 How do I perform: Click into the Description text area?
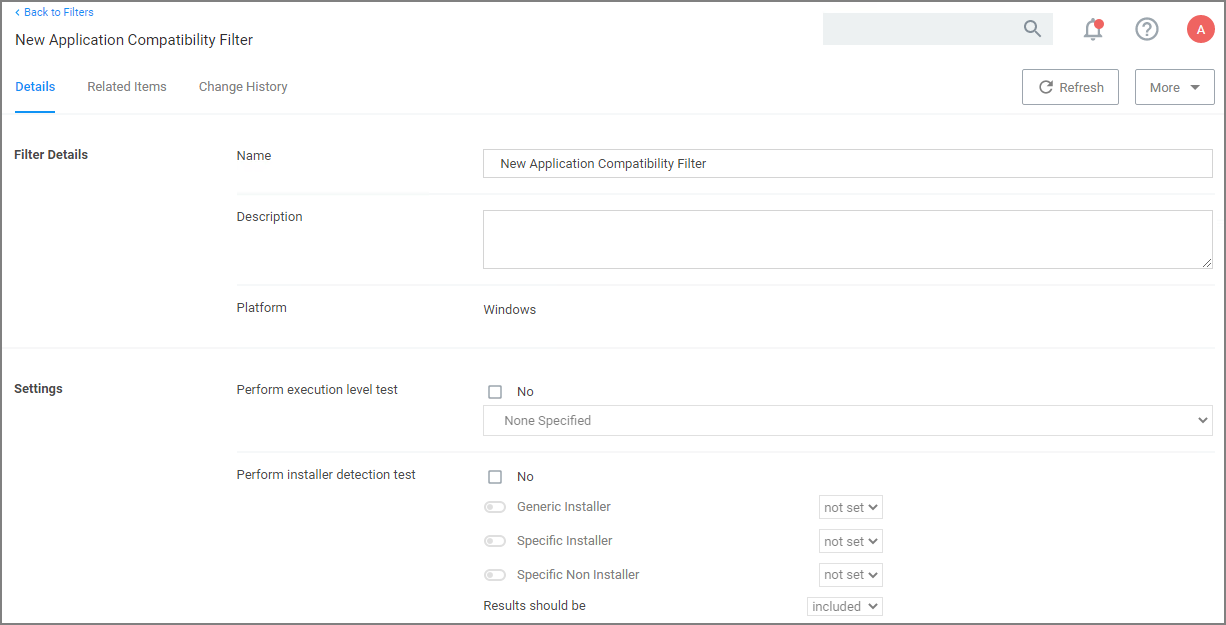click(x=847, y=239)
